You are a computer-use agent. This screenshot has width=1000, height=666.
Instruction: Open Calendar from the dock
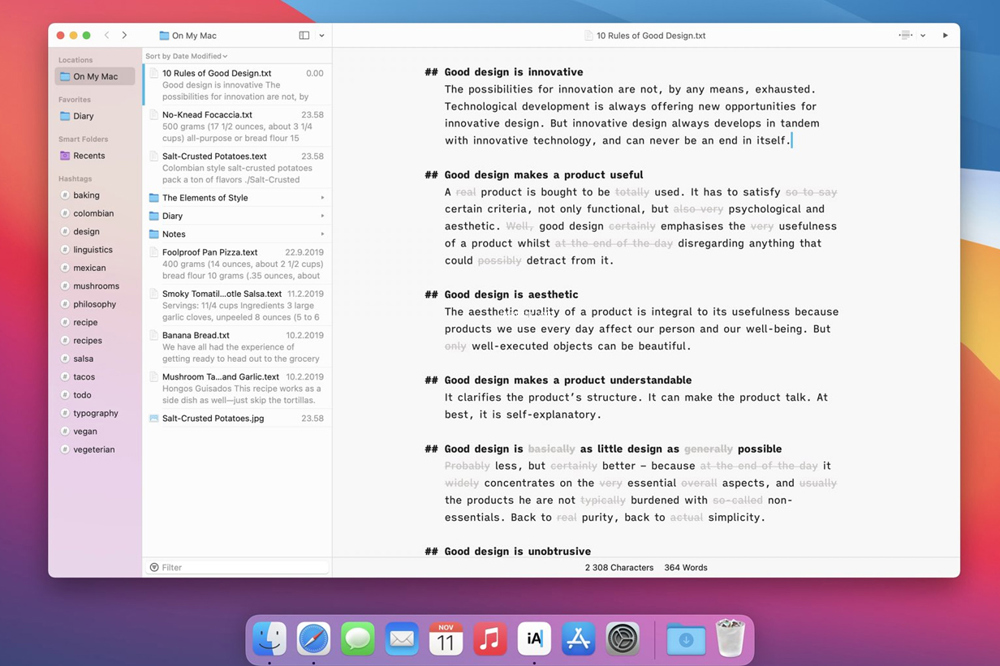coord(446,639)
